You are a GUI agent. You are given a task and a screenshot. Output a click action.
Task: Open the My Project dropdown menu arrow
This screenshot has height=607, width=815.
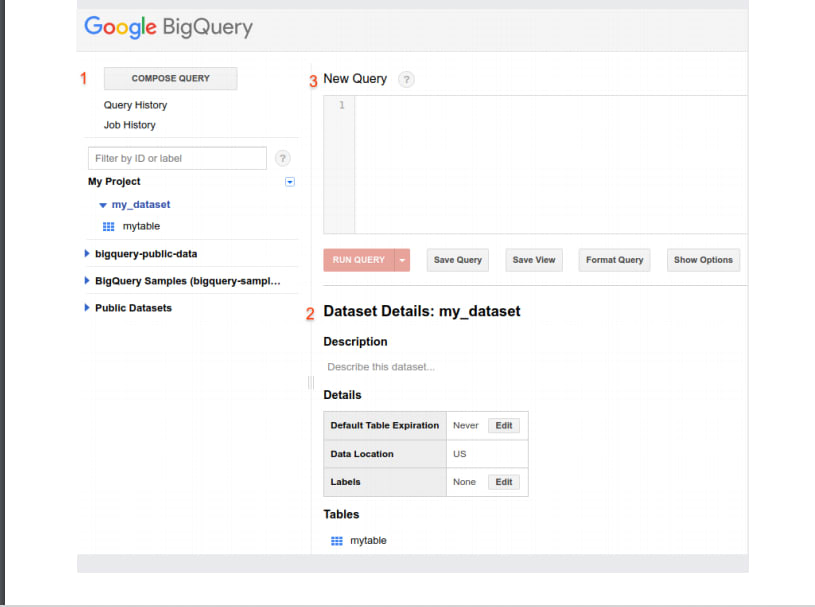click(x=290, y=182)
